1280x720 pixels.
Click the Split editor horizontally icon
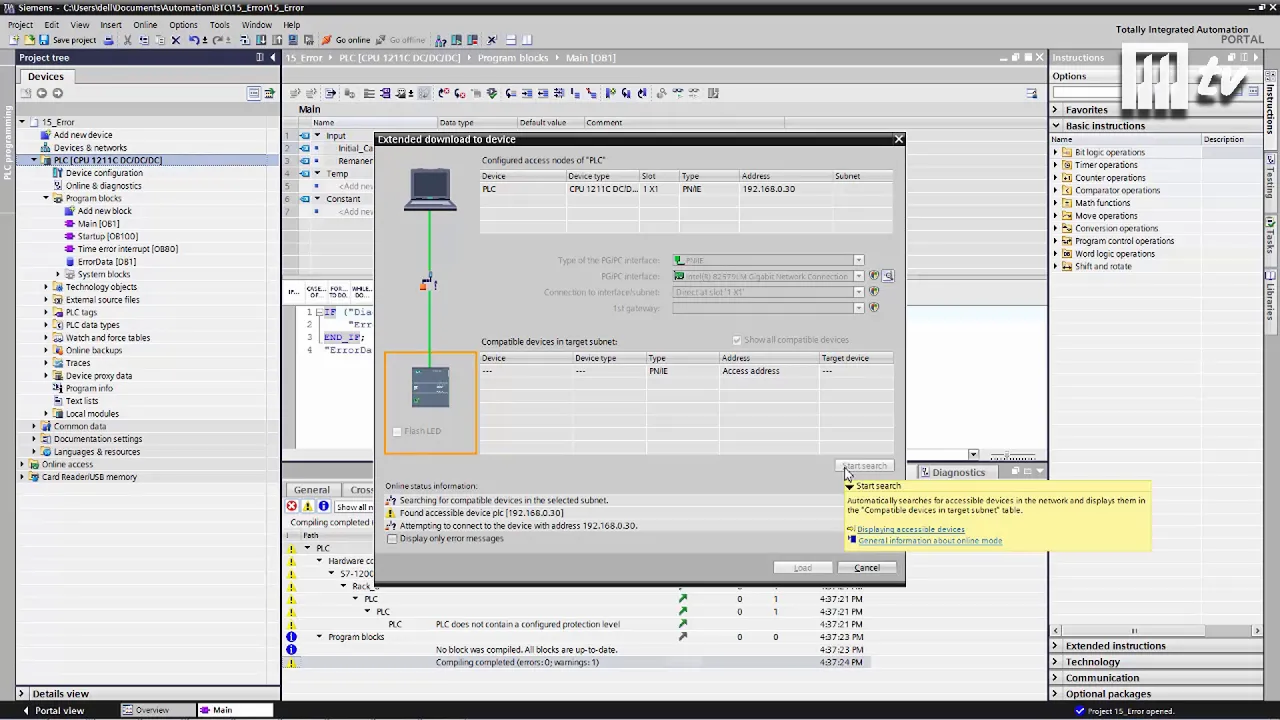tap(511, 40)
